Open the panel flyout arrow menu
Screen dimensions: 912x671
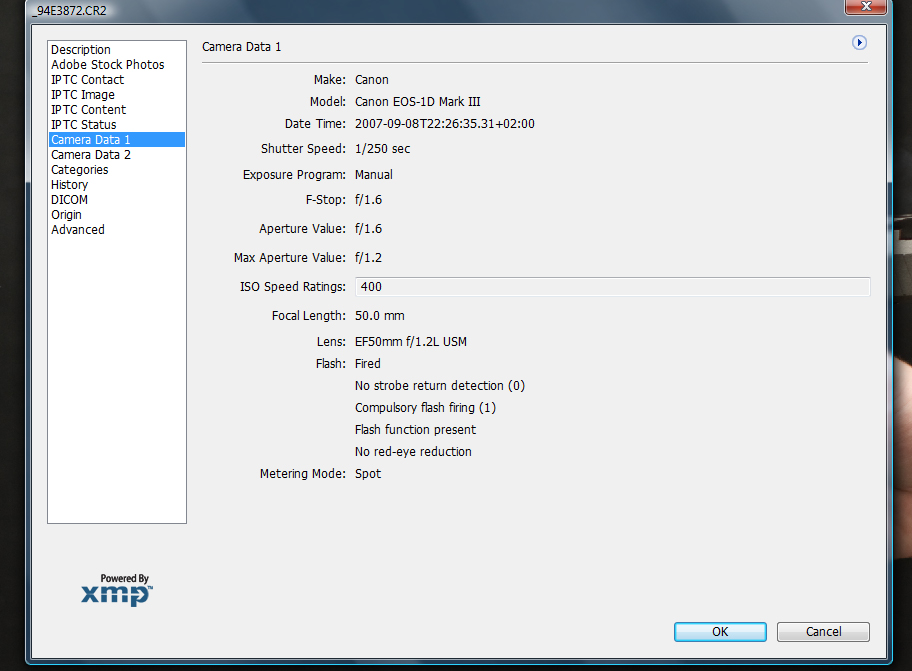859,42
